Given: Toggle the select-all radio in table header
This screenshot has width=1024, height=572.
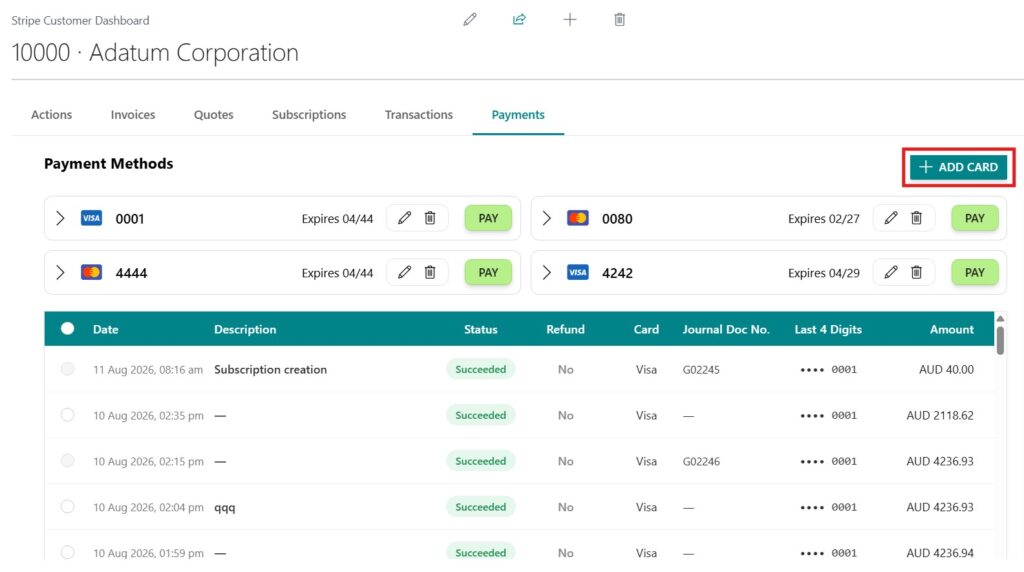Looking at the screenshot, I should 67,328.
